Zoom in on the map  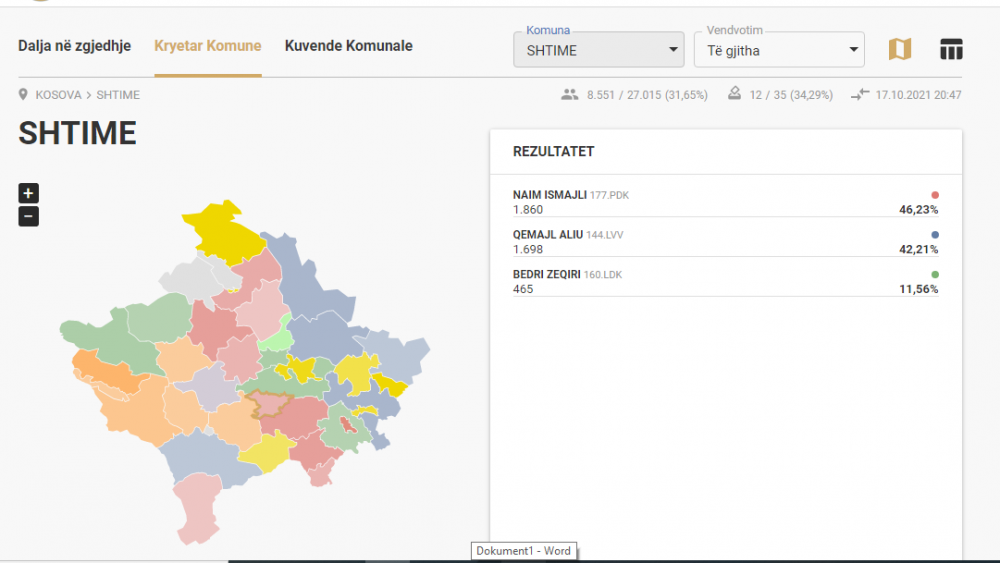pyautogui.click(x=29, y=194)
